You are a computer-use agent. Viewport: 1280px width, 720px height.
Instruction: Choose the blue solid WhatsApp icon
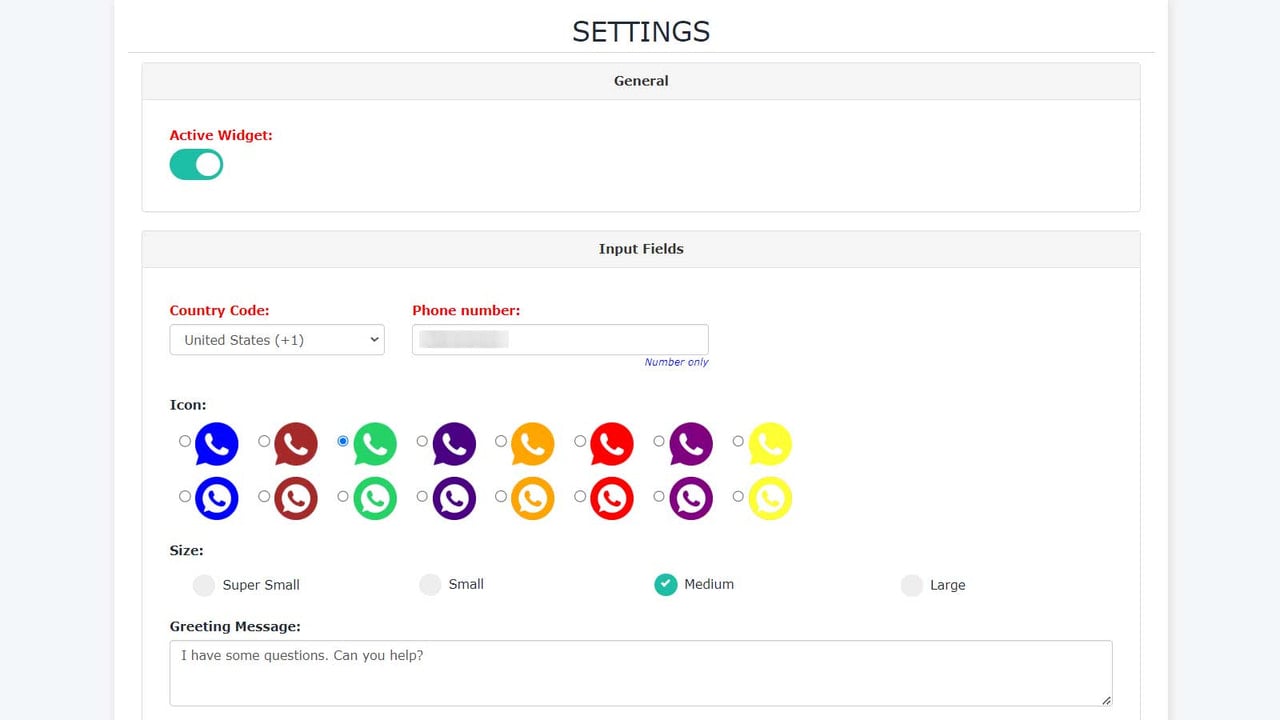[x=217, y=444]
